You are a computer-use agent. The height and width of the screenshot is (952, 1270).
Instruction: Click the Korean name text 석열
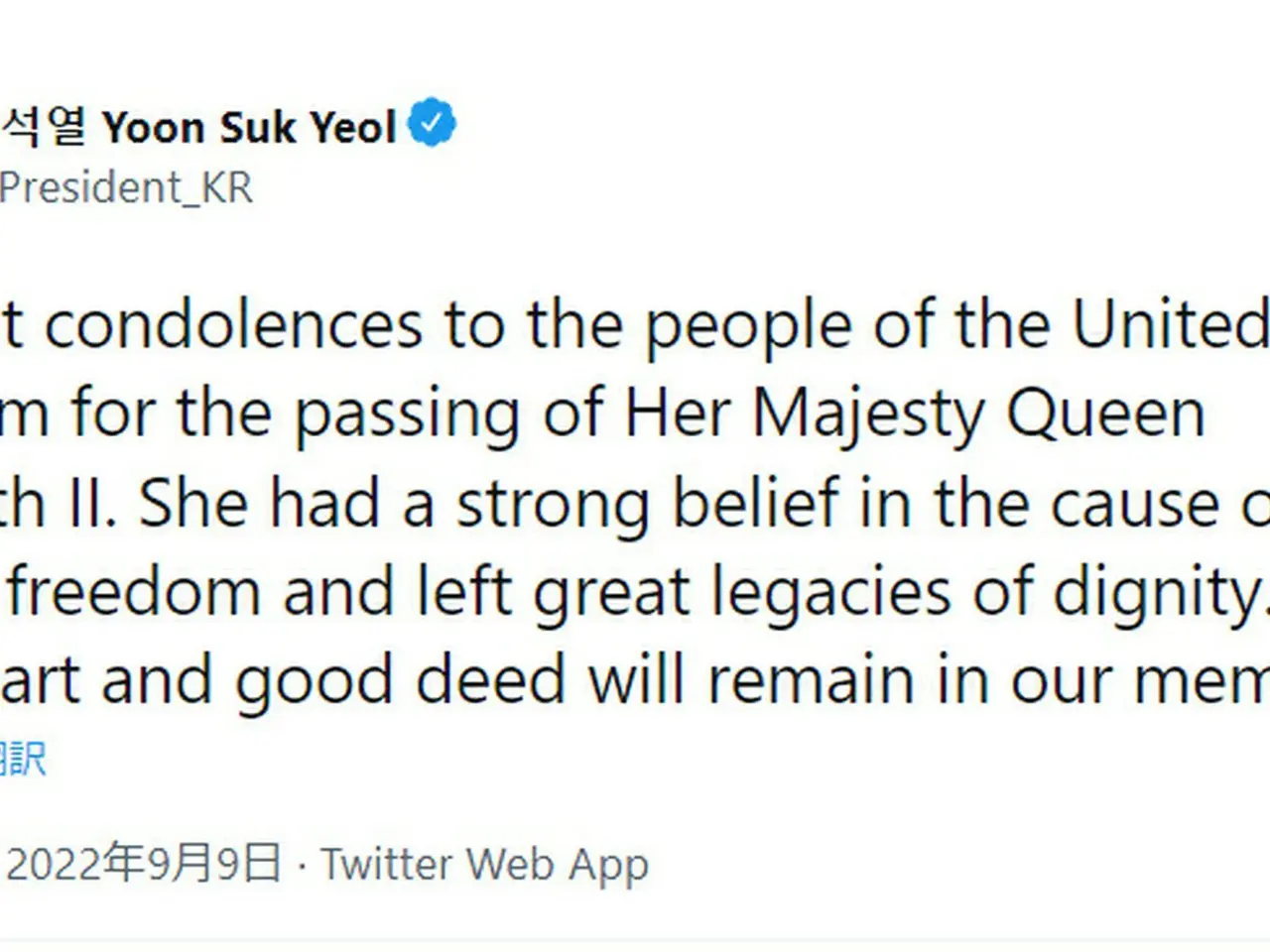(x=45, y=127)
